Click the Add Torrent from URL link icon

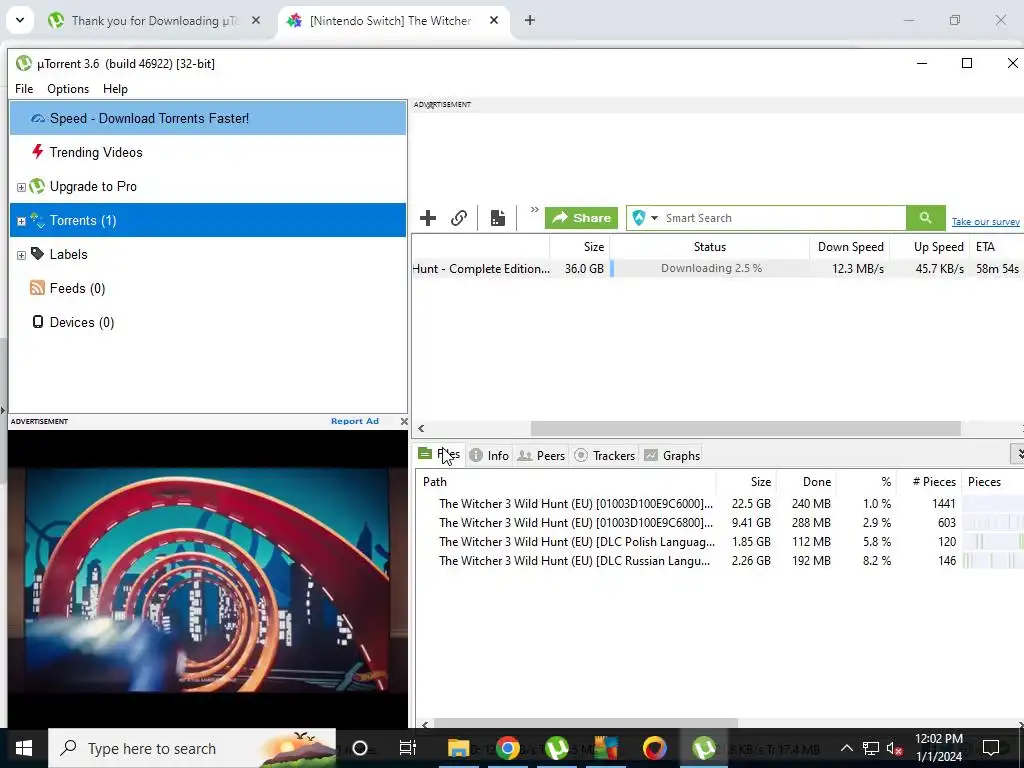coord(459,217)
